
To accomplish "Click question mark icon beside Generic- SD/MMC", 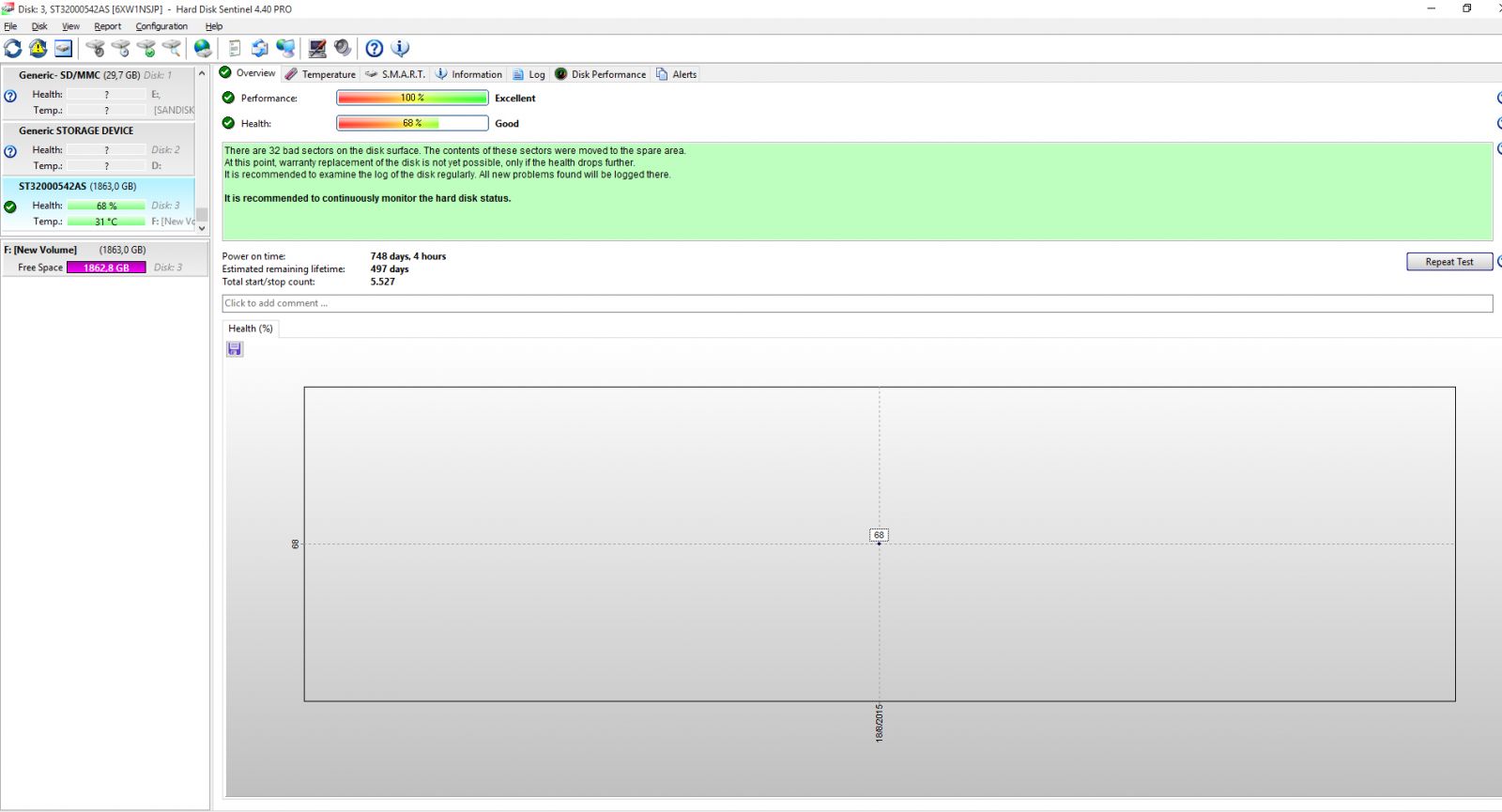I will [x=10, y=96].
